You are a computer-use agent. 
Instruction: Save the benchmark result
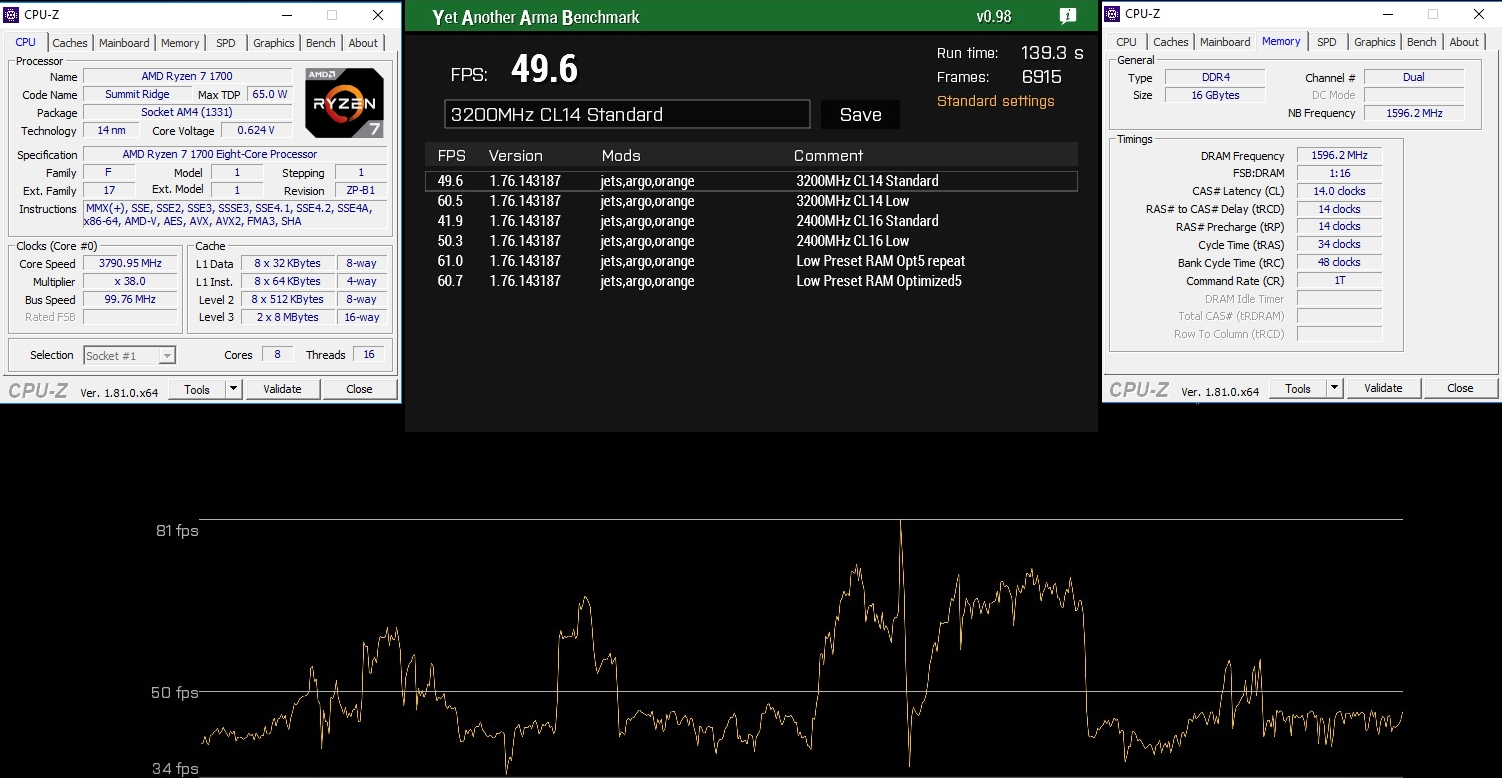coord(860,115)
